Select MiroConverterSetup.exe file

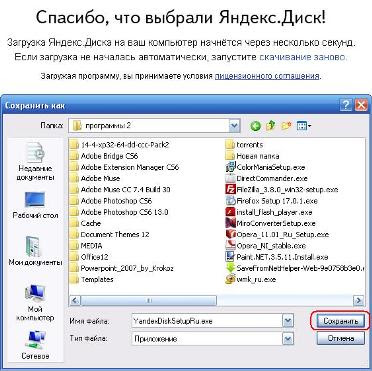tap(271, 223)
